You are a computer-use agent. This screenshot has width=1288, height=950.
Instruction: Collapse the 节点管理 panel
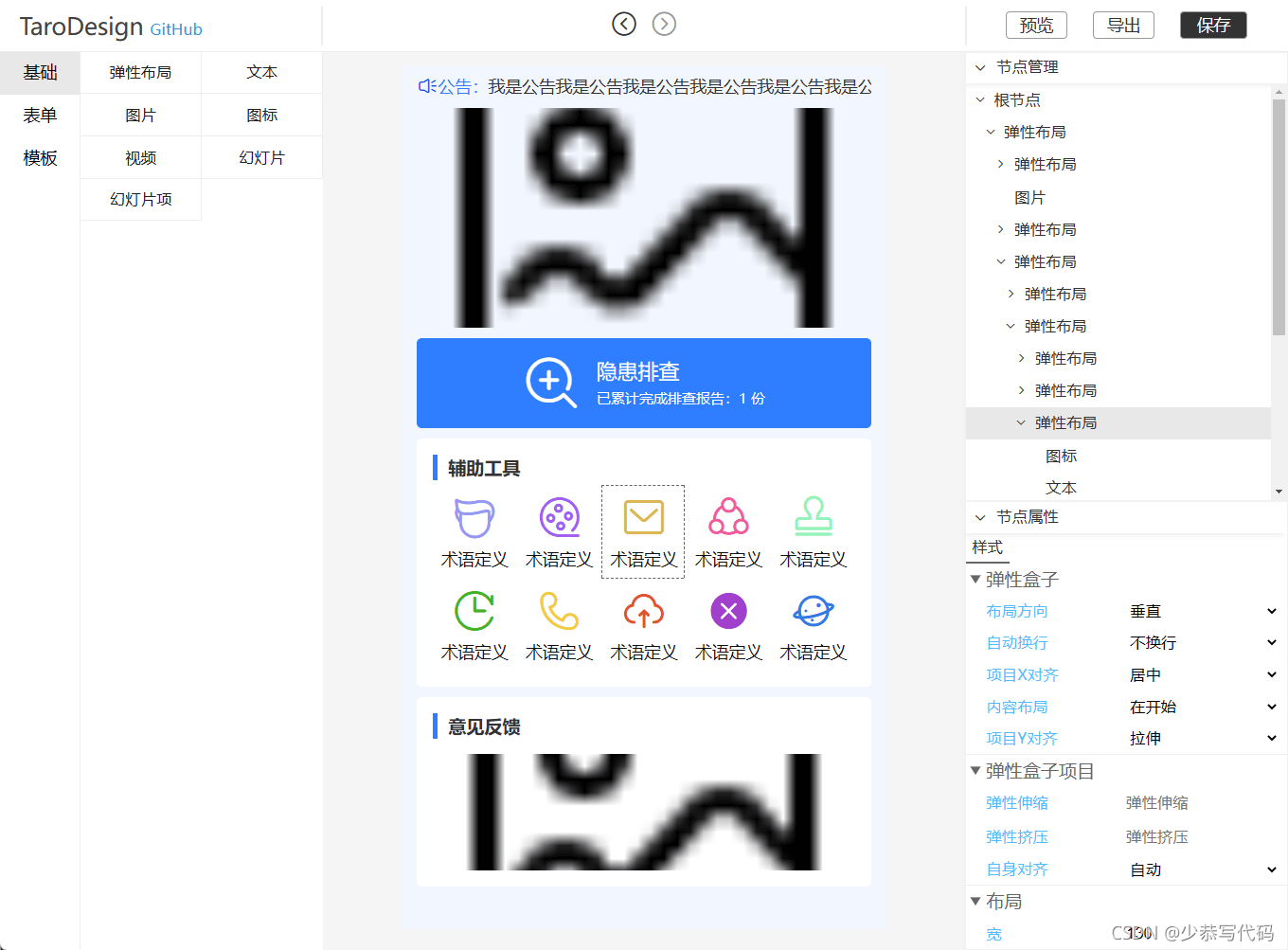(x=980, y=67)
